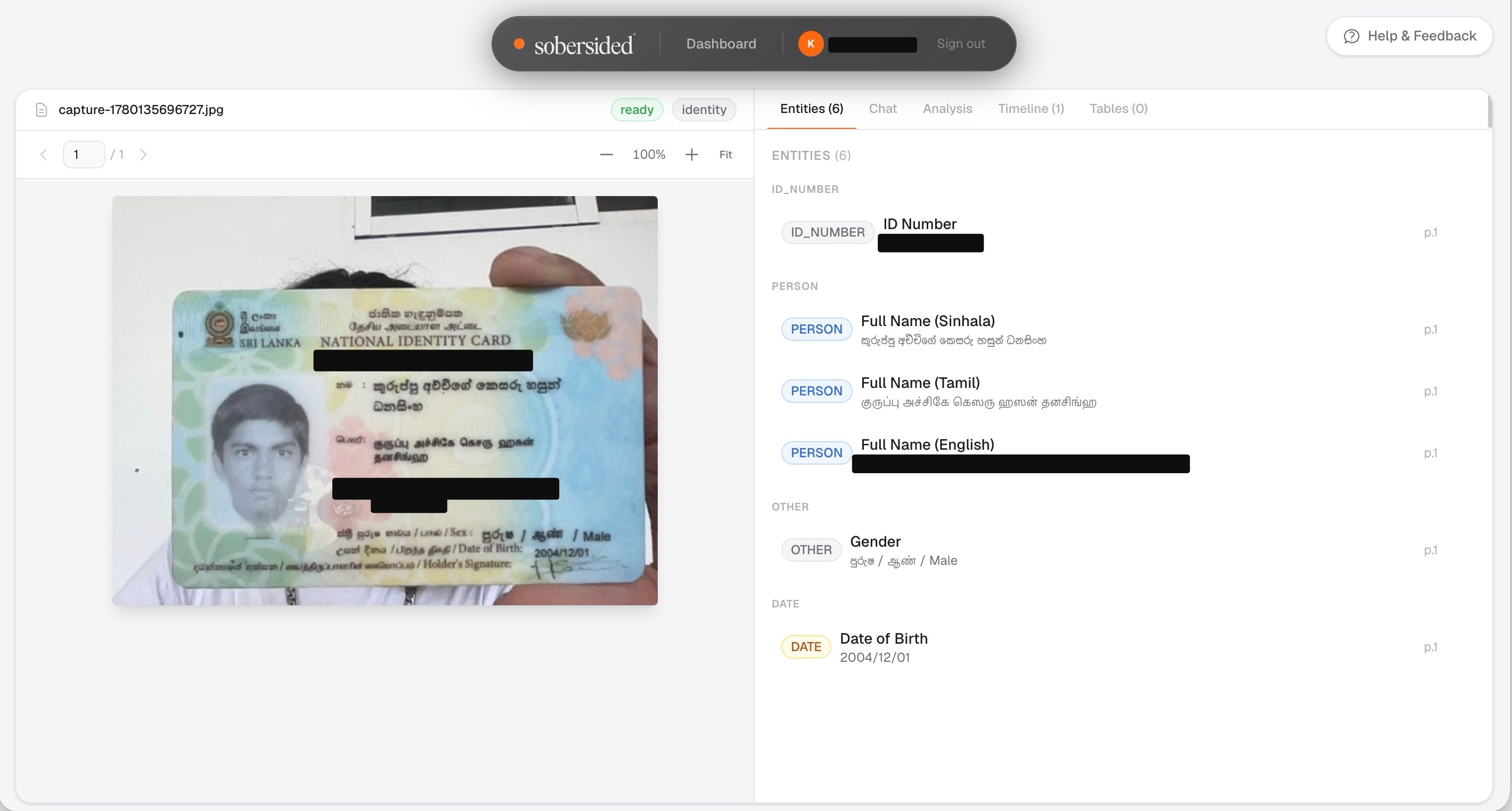Click the ready status badge
The image size is (1512, 811).
[637, 110]
